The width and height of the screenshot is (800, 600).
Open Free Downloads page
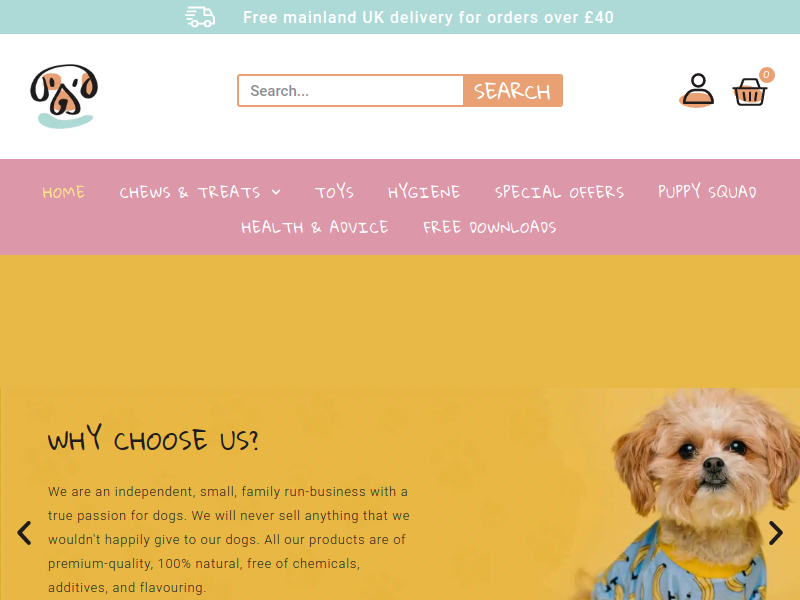pos(490,227)
